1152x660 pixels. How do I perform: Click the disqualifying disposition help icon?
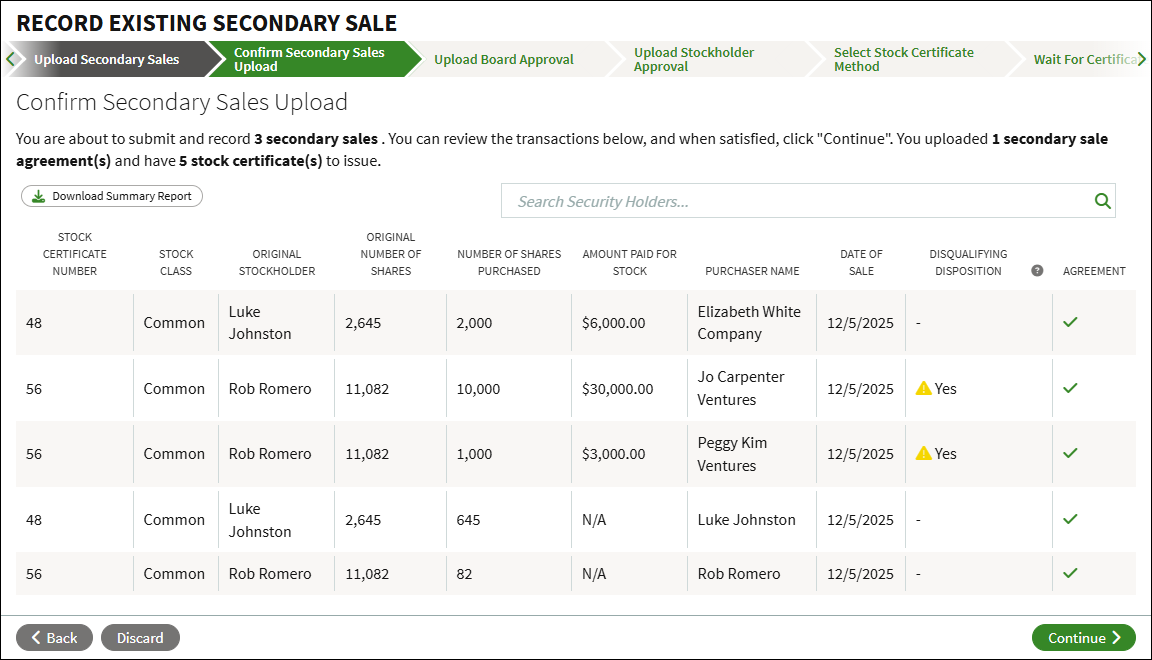1037,270
